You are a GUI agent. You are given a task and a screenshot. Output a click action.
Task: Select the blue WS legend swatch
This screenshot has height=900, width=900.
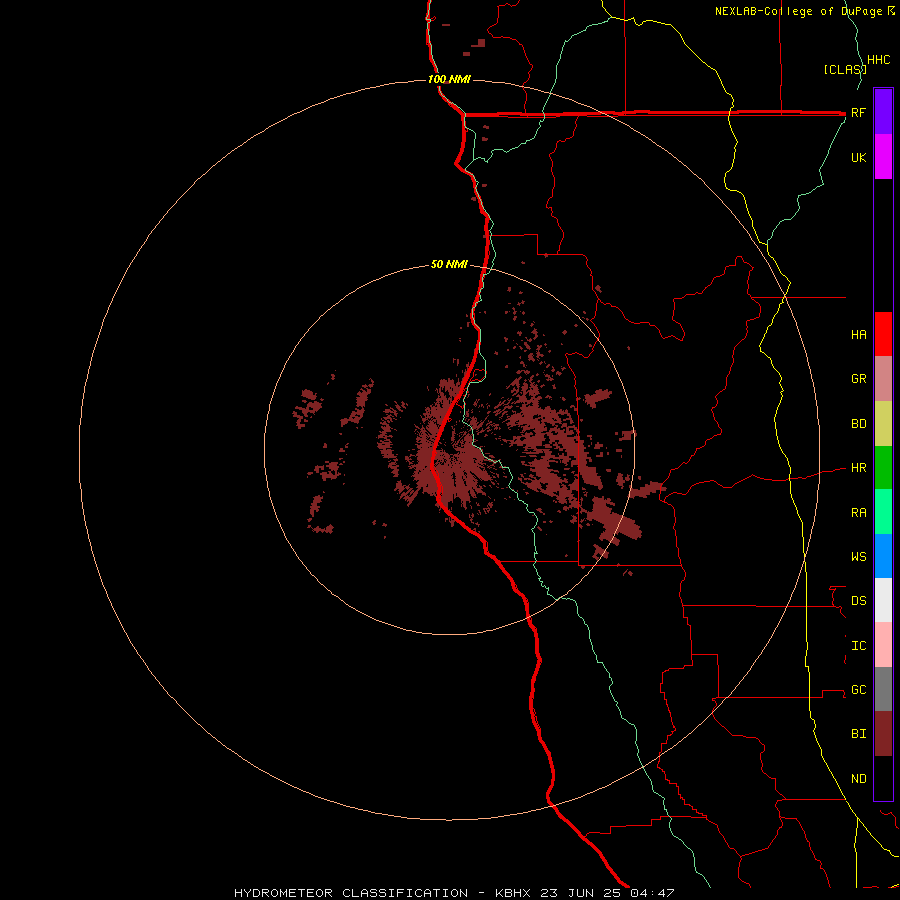coord(883,556)
